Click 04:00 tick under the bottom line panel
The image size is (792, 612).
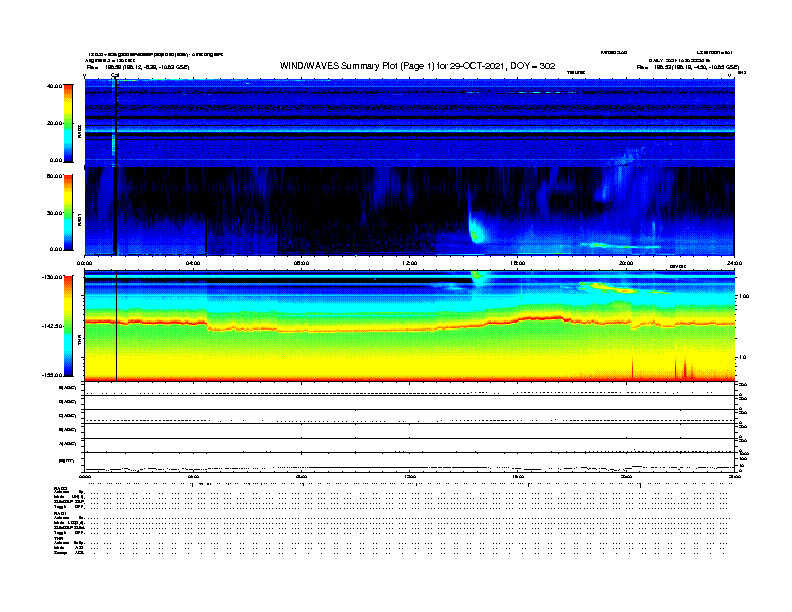click(x=193, y=476)
